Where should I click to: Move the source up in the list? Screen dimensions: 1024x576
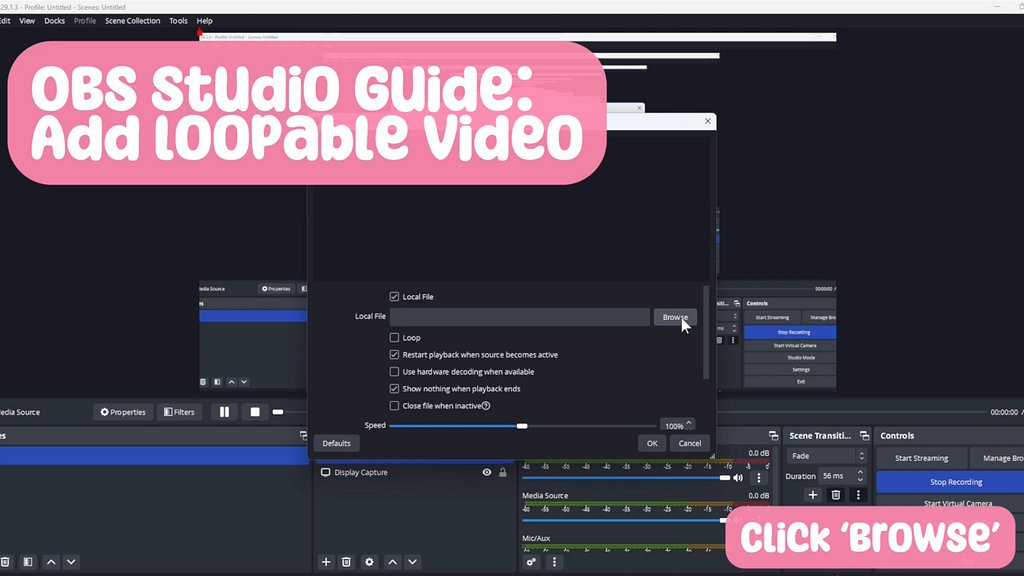[x=393, y=562]
